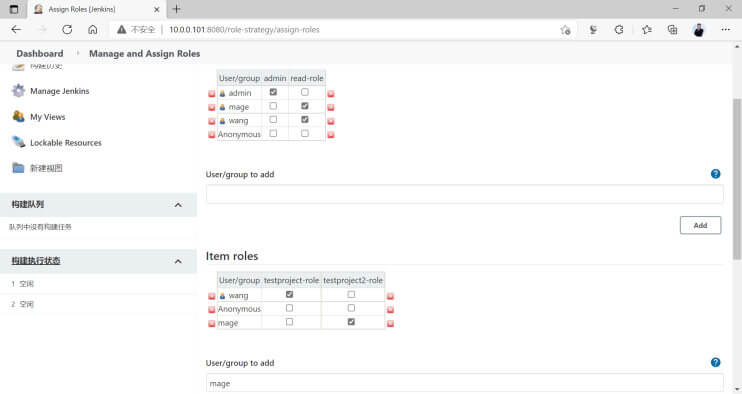Select 'admin' user name in global table
Viewport: 742px width, 394px height.
240,93
